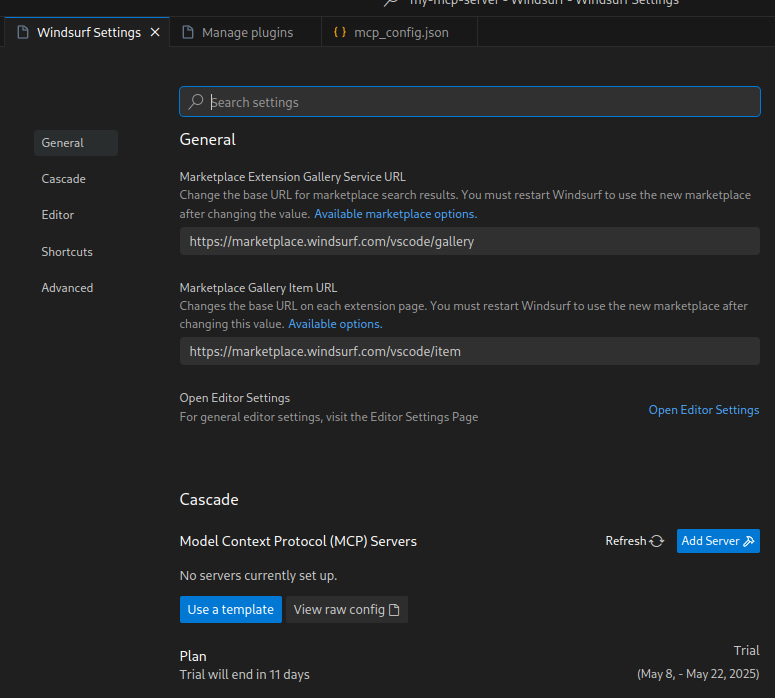The image size is (775, 698).
Task: Click the document icon on View raw config
Action: tap(394, 610)
